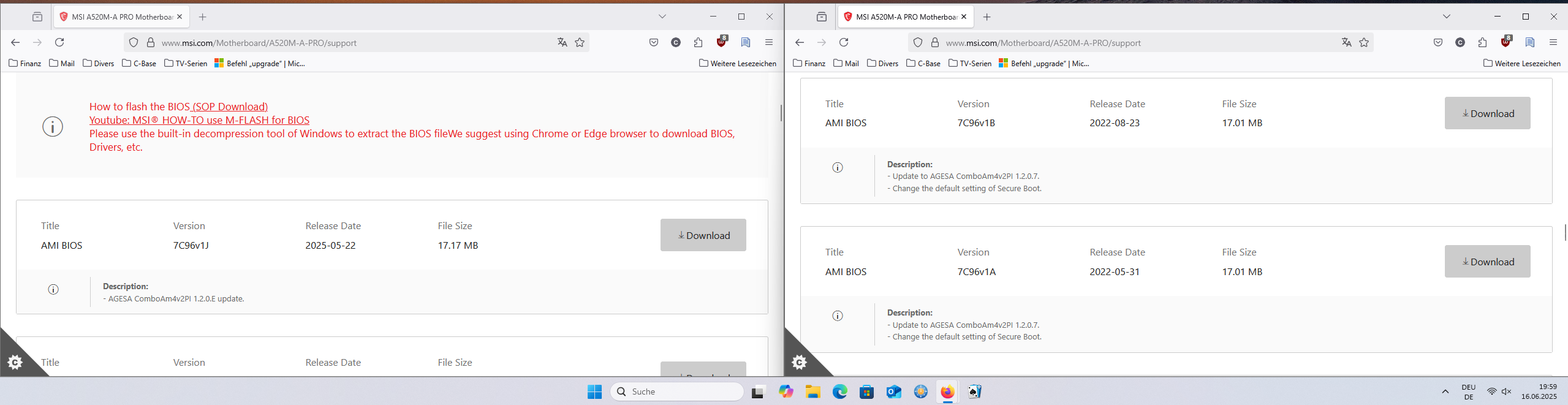The width and height of the screenshot is (1568, 405).
Task: List all tabs dropdown in left window
Action: click(662, 17)
